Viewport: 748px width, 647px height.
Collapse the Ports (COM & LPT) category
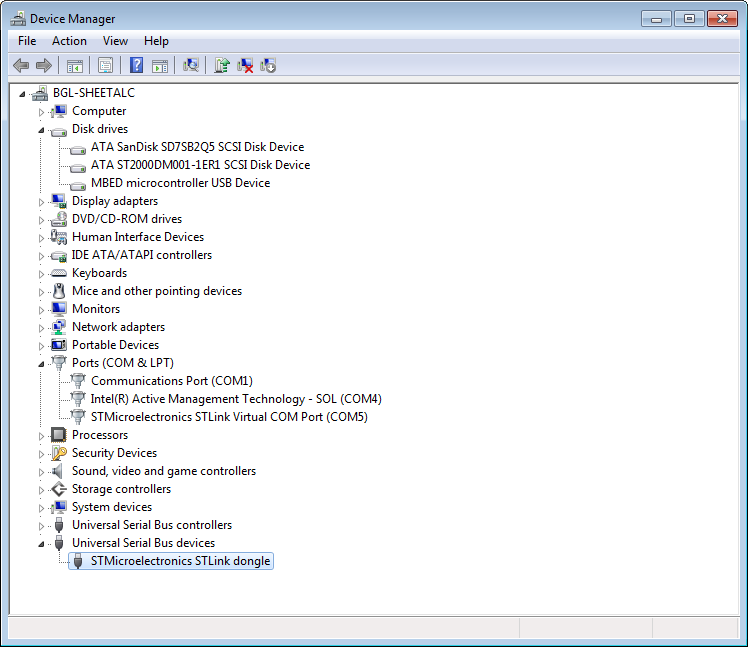pyautogui.click(x=42, y=364)
